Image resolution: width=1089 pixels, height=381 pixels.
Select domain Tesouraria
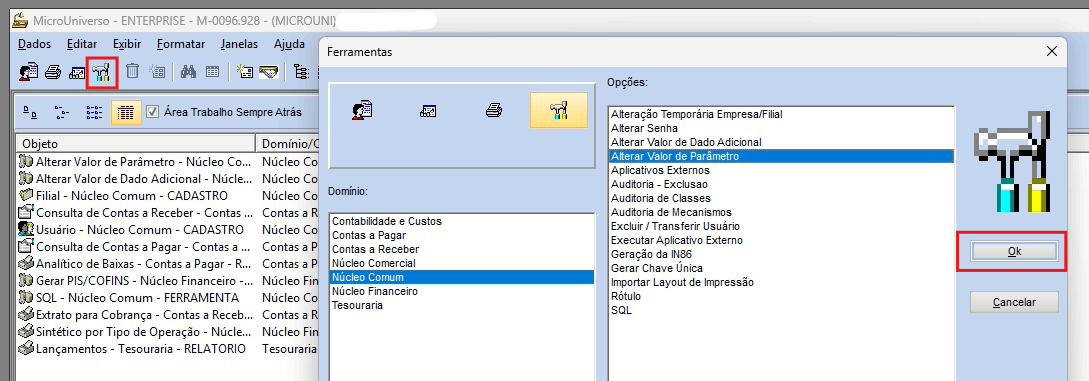(462, 305)
